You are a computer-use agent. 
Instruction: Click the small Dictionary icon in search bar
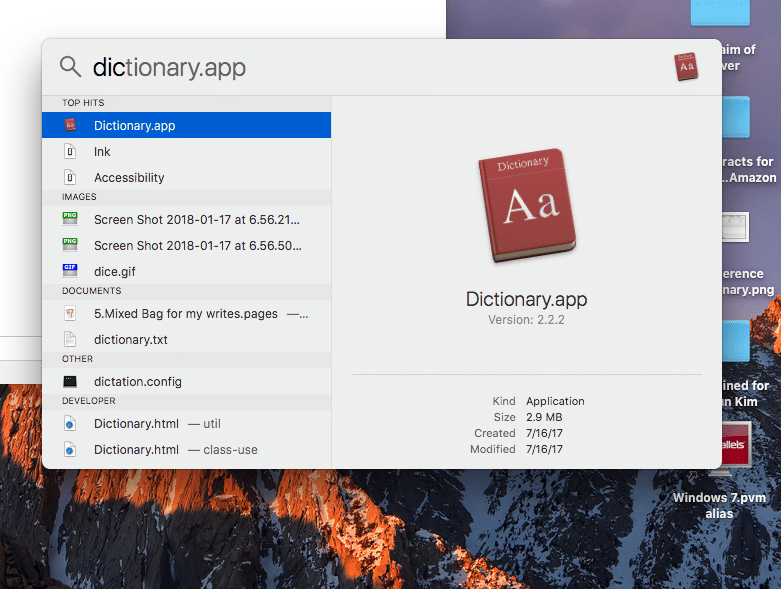pos(686,66)
